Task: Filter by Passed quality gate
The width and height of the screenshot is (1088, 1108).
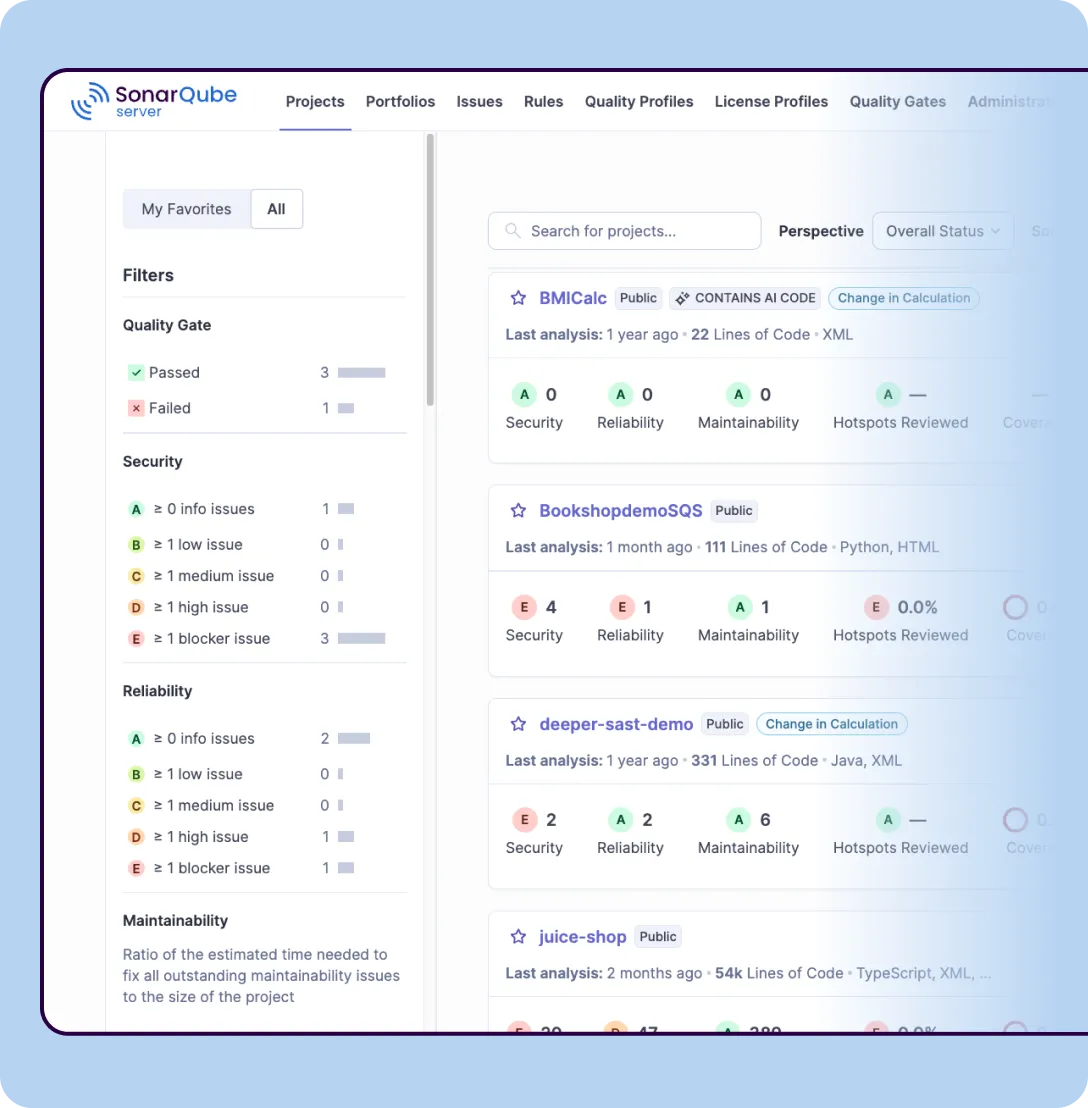Action: click(x=174, y=373)
